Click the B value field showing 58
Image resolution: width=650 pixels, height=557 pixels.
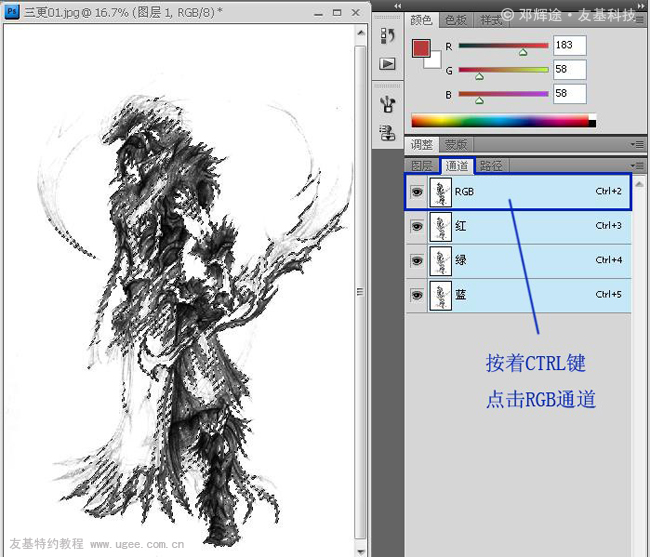coord(570,93)
